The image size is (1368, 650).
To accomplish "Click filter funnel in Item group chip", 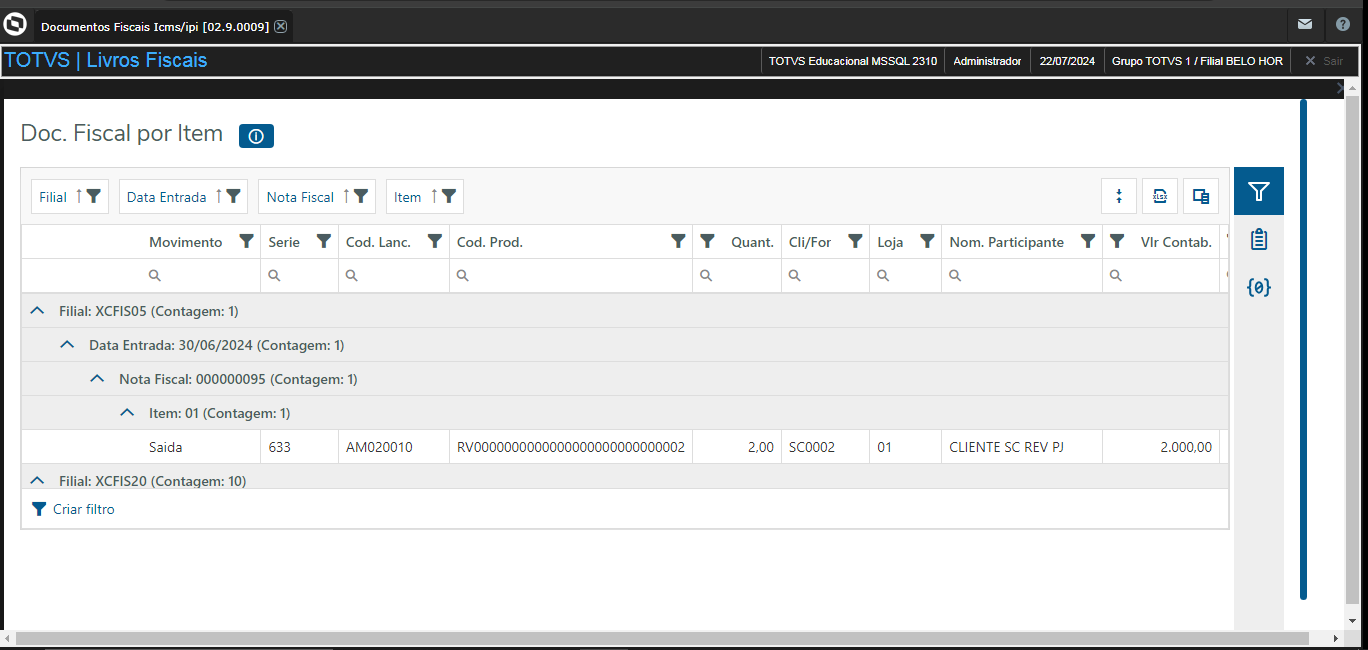I will pyautogui.click(x=449, y=196).
